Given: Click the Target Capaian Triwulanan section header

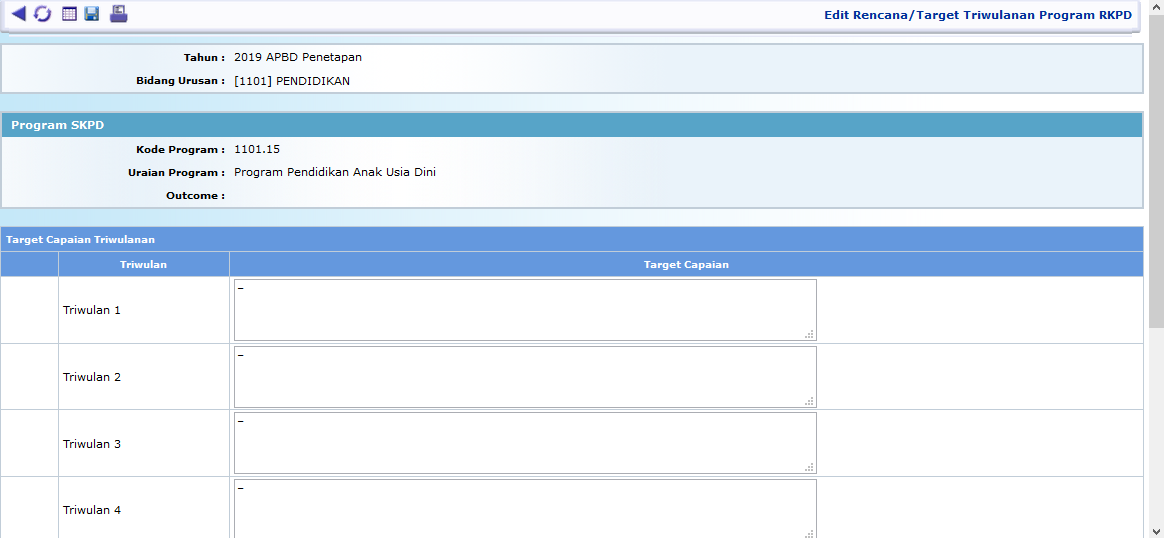Looking at the screenshot, I should [80, 240].
